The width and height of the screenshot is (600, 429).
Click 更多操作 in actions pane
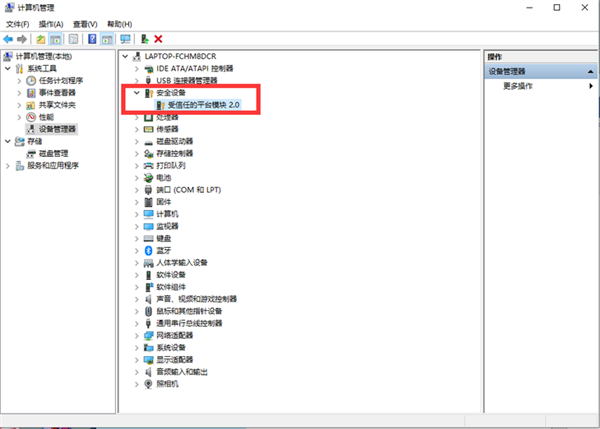pos(518,86)
